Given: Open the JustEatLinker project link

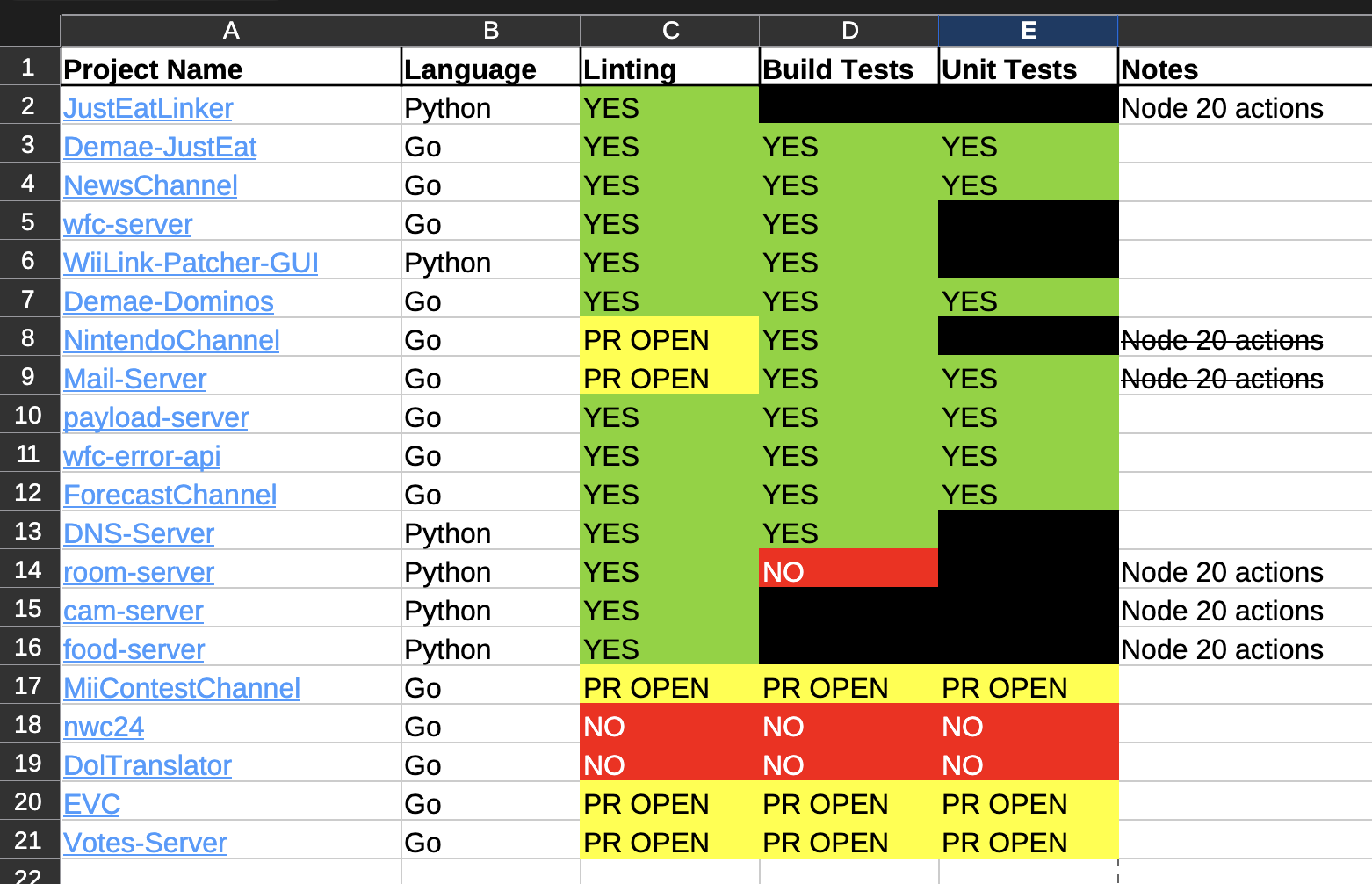Looking at the screenshot, I should (148, 108).
